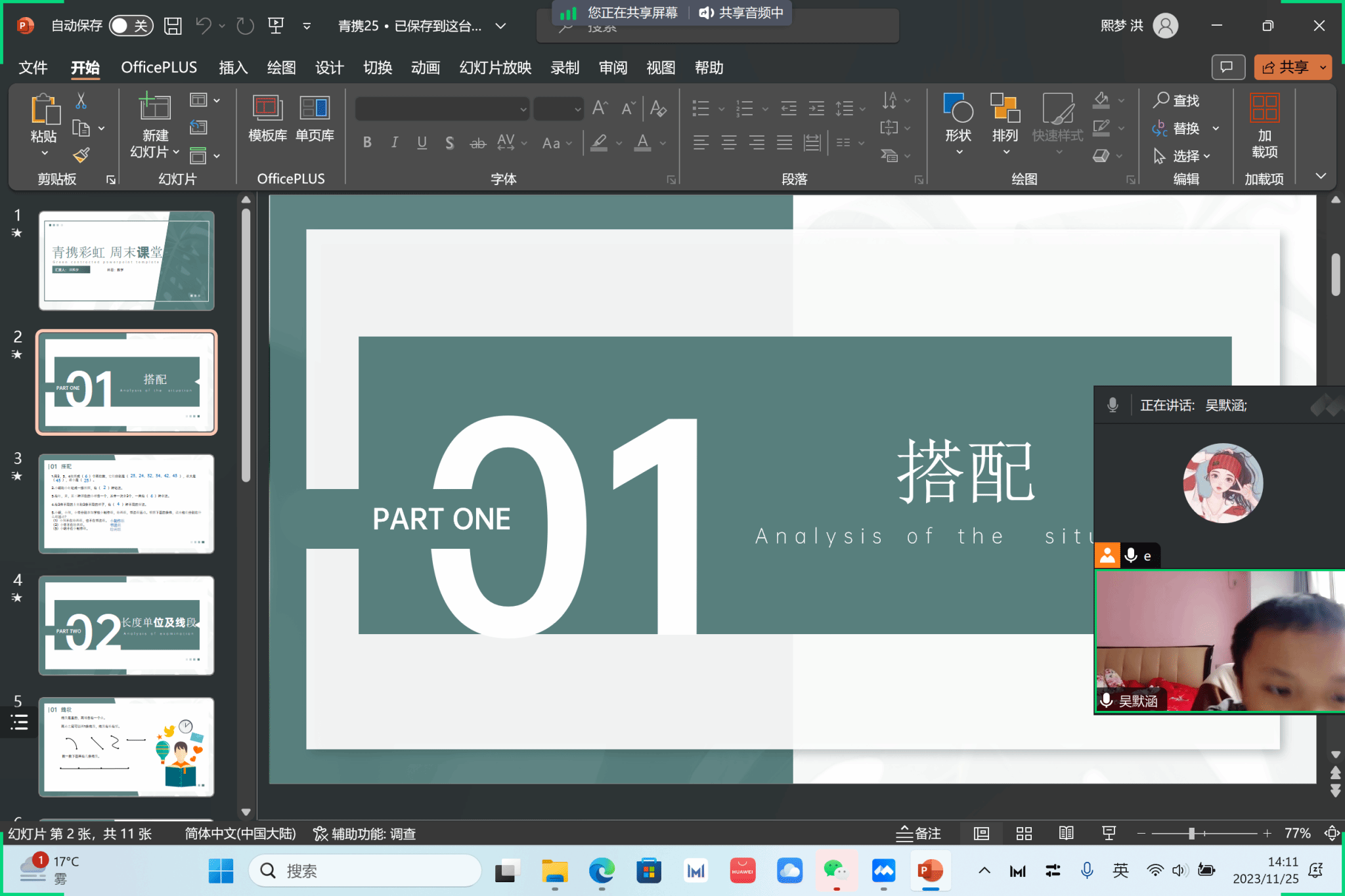Open the 模板库 template library
Viewport: 1345px width, 896px height.
[267, 118]
